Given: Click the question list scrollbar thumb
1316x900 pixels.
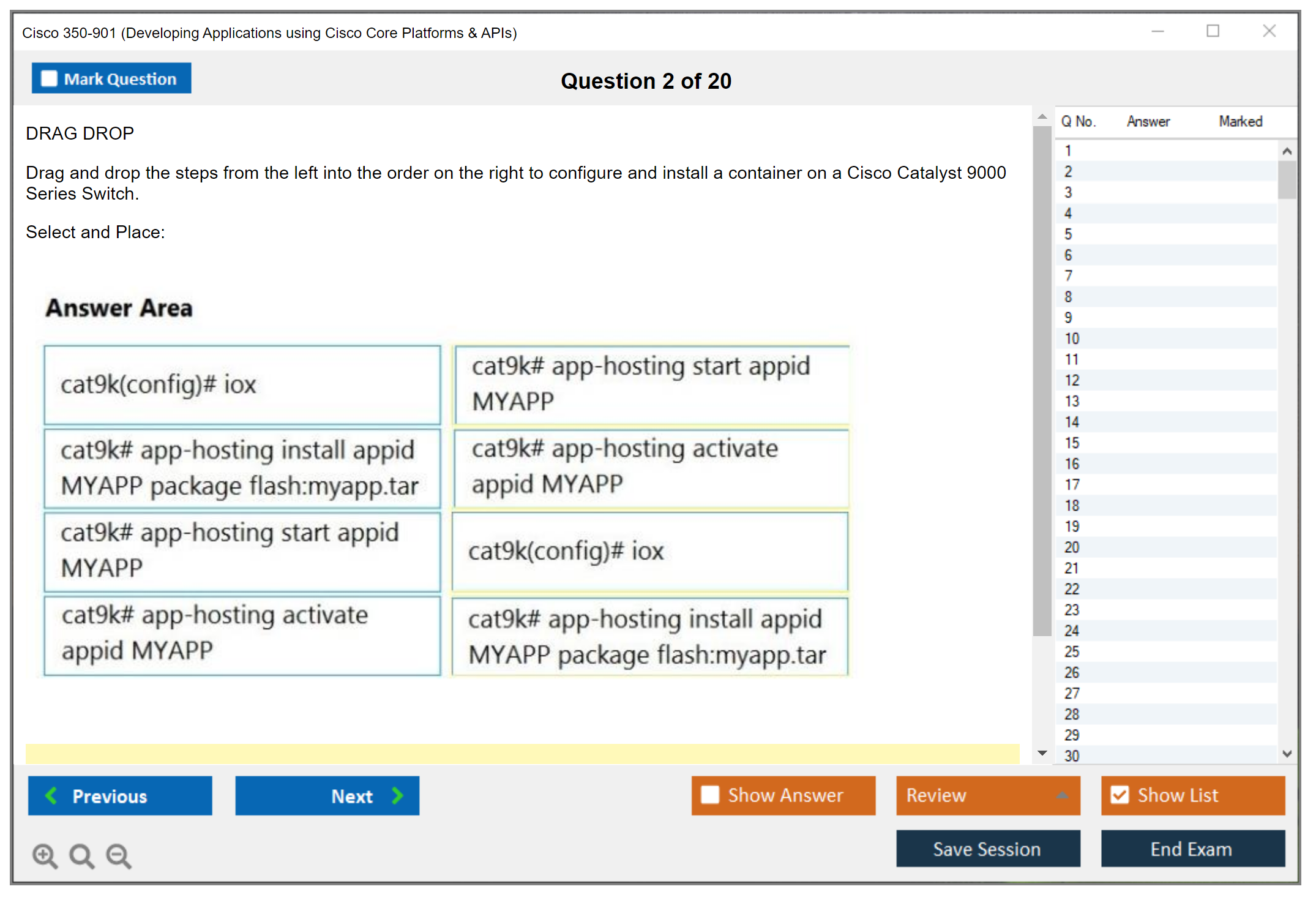Looking at the screenshot, I should [x=1287, y=179].
